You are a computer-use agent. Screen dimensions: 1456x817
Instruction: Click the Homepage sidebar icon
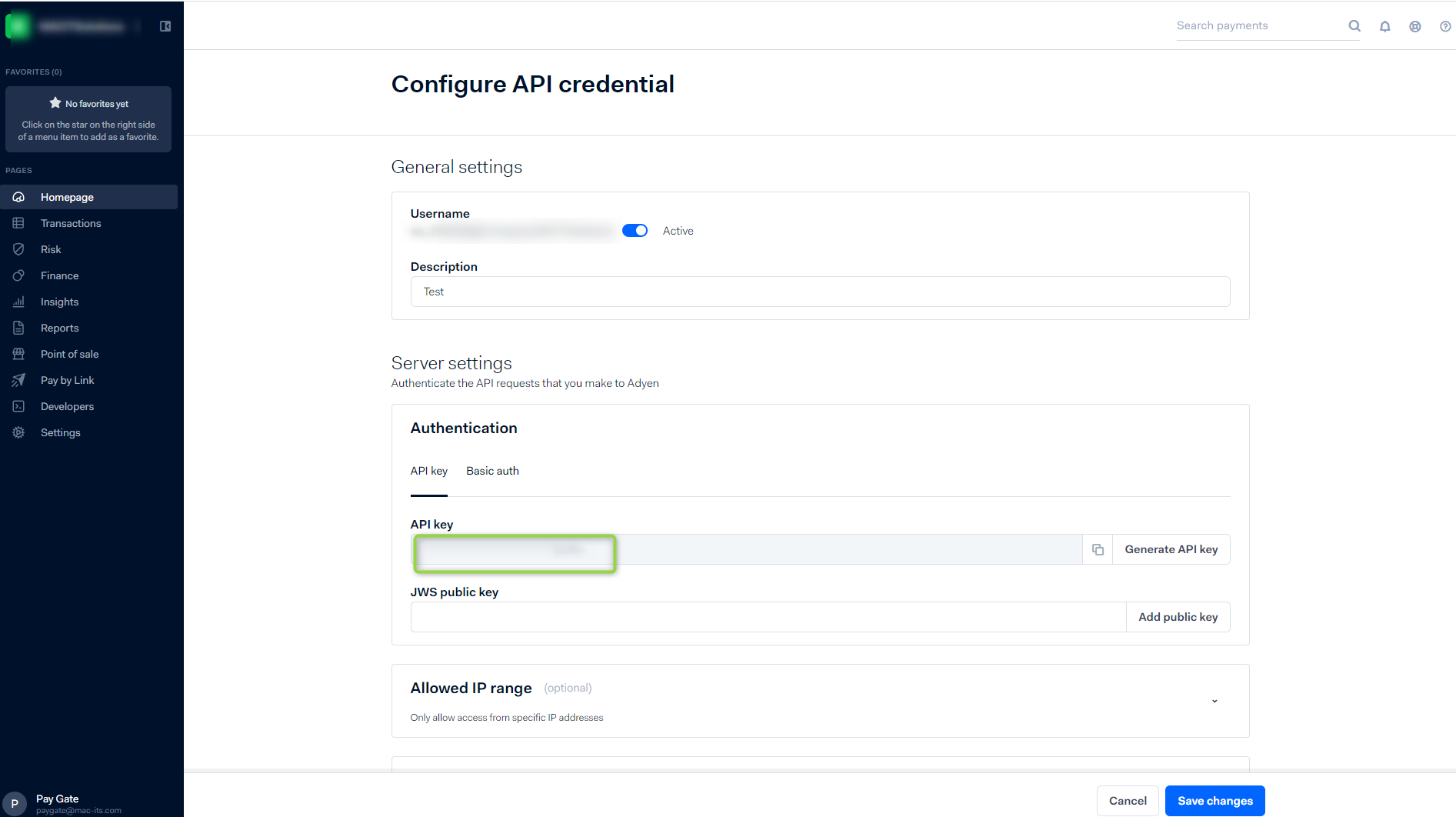(x=18, y=197)
